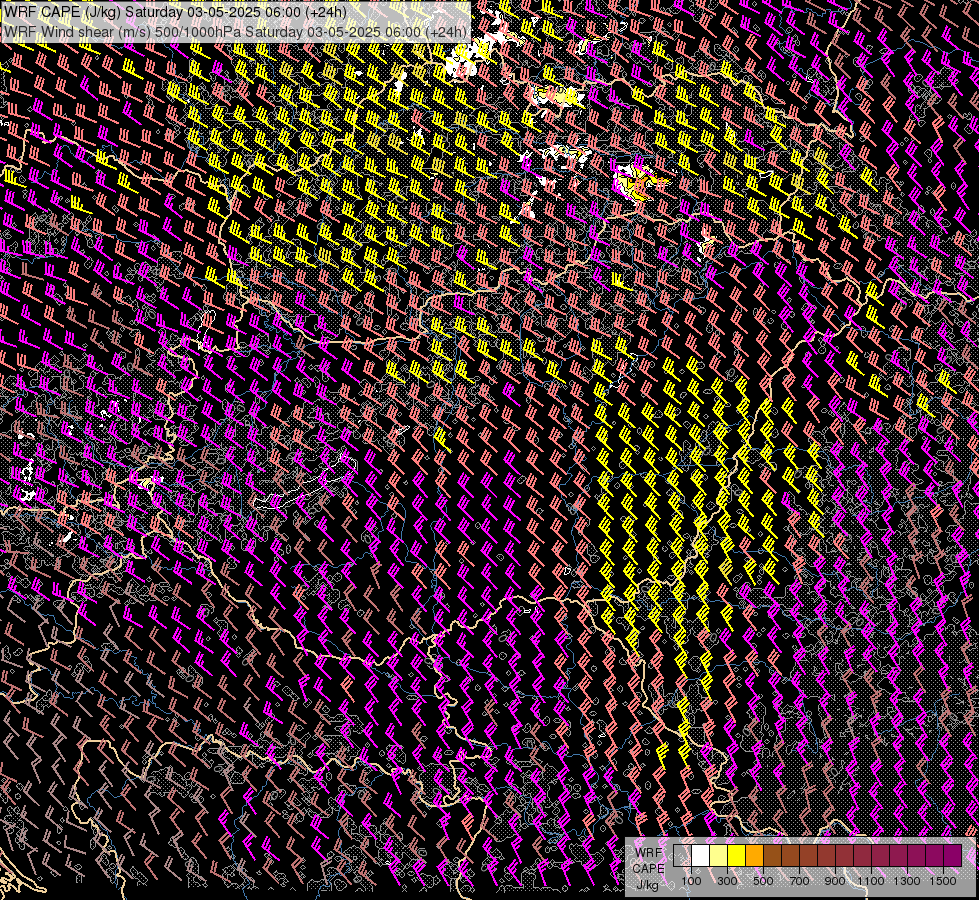
Task: Select the pale yellow CAPE legend swatch
Action: (x=719, y=855)
